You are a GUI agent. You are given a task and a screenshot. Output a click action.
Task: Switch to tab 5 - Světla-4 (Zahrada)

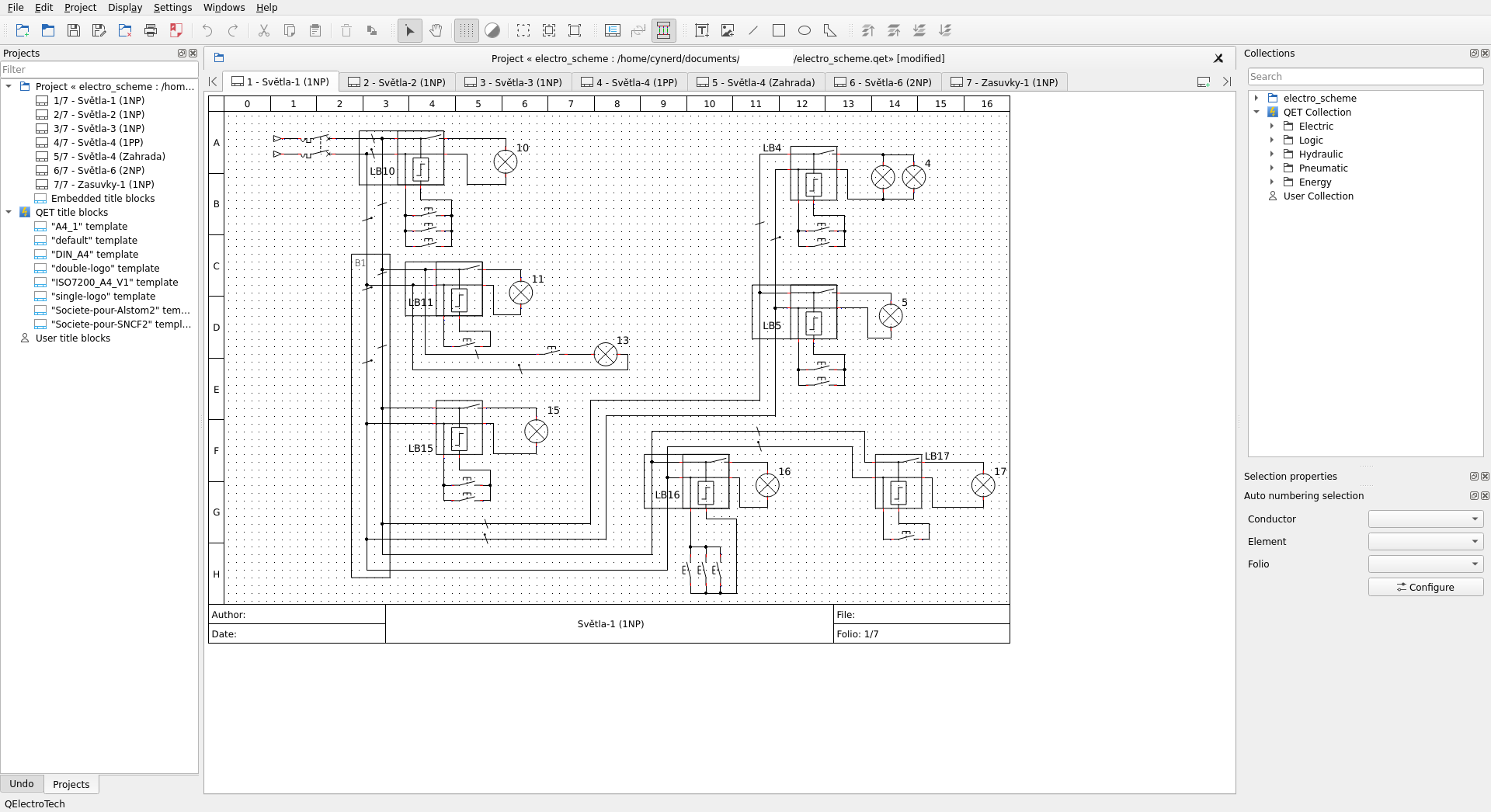(756, 82)
